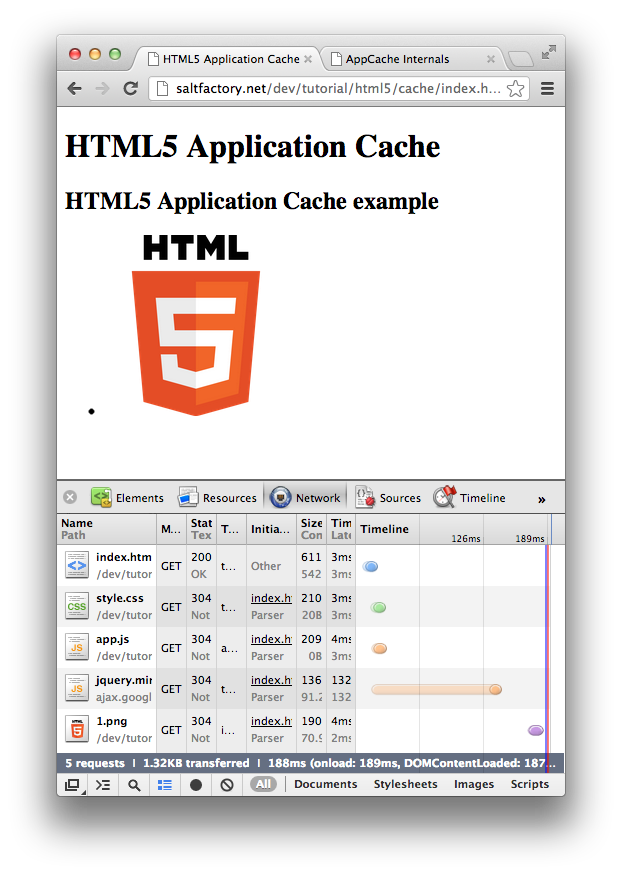Screen dimensions: 622x875
Task: Open index.h initiator link for 1.png
Action: click(x=271, y=721)
